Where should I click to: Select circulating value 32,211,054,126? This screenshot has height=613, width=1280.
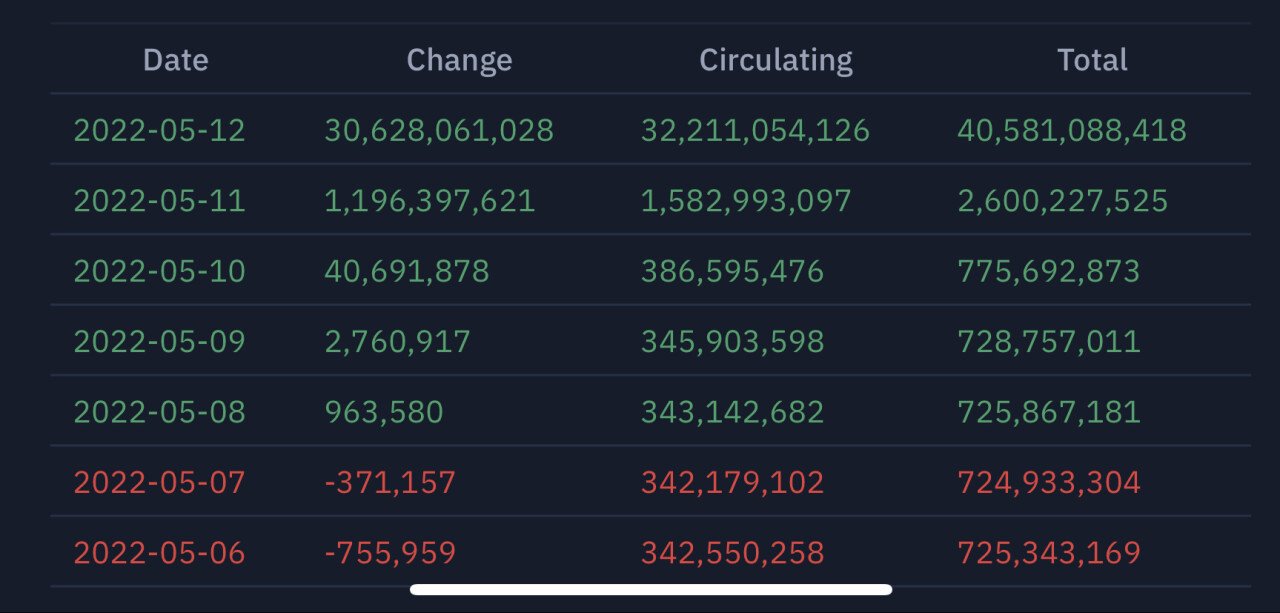pyautogui.click(x=755, y=130)
